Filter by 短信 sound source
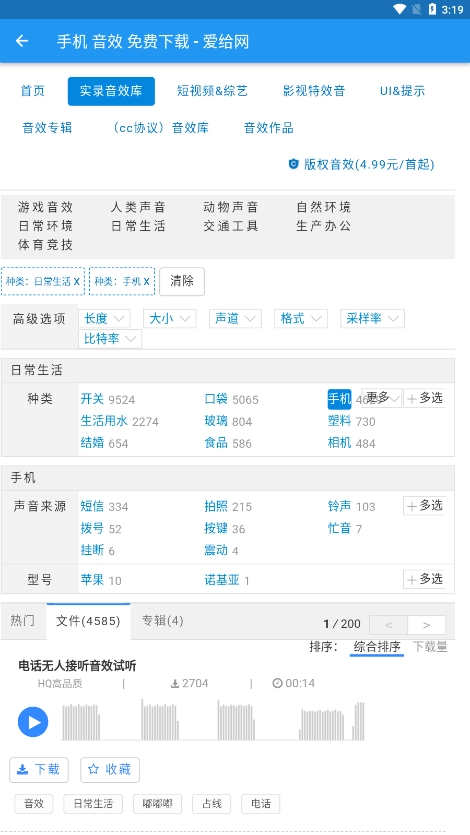 tap(92, 506)
